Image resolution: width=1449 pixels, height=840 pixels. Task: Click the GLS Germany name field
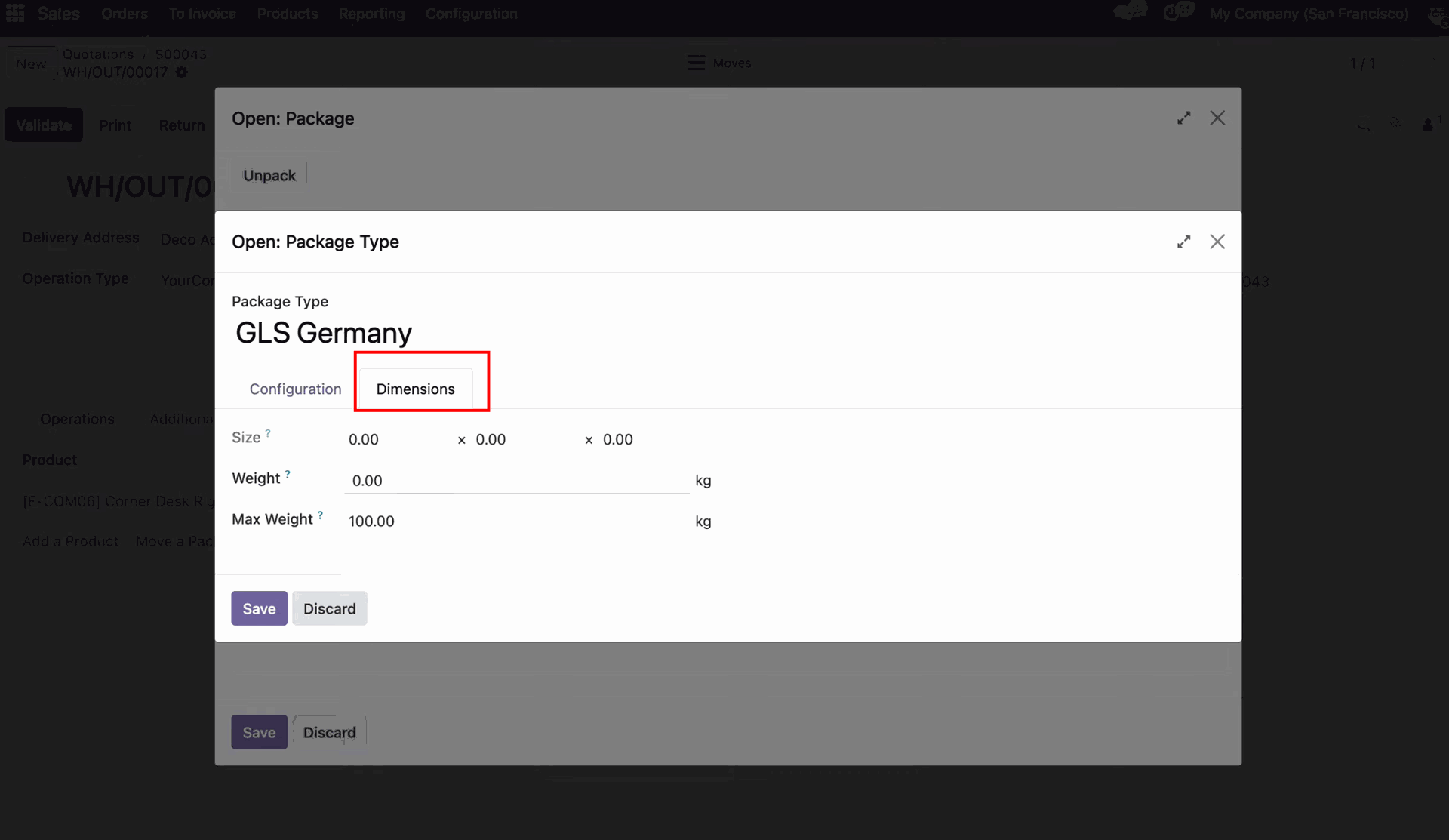click(324, 333)
